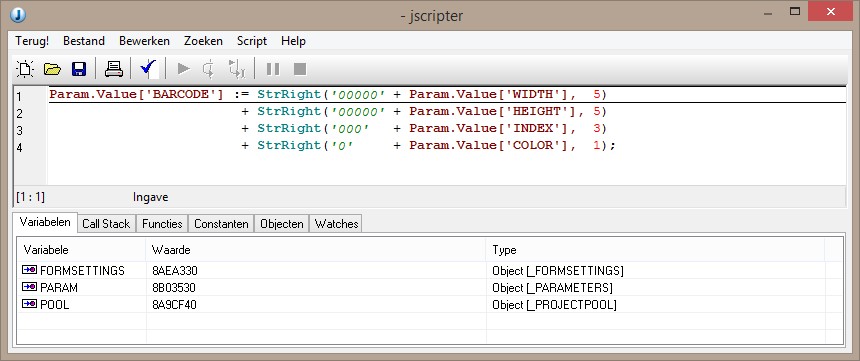Screen dimensions: 860x361
Task: Minimize the jscripter window
Action: 767,12
